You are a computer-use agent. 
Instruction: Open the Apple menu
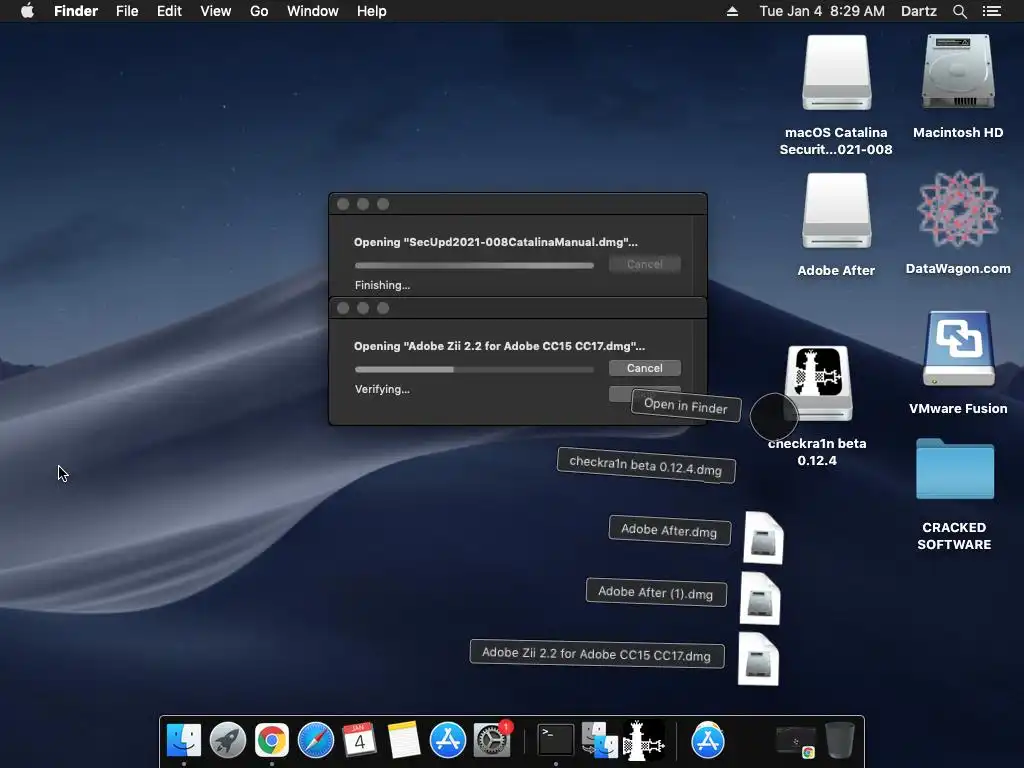click(27, 10)
